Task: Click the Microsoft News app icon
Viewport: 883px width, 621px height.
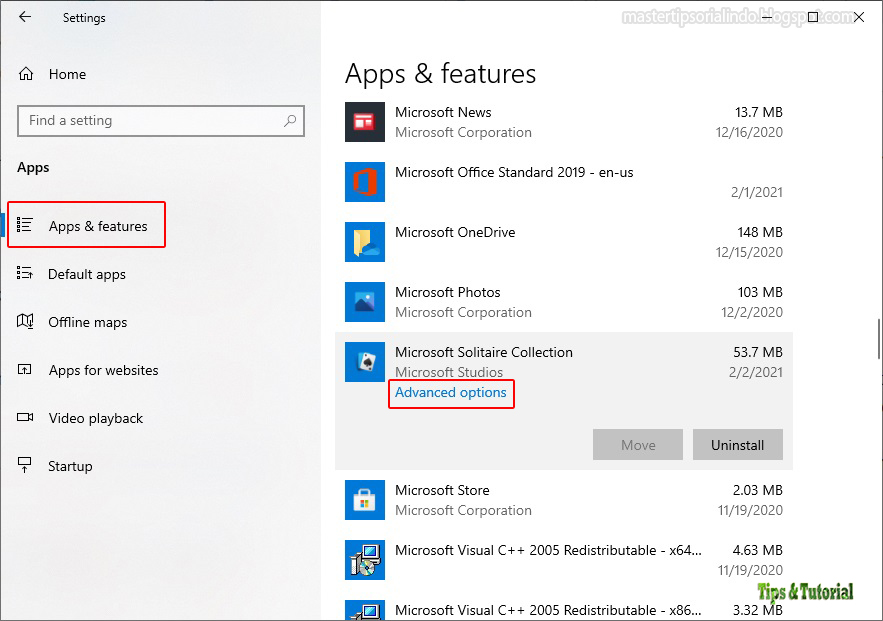Action: click(365, 122)
